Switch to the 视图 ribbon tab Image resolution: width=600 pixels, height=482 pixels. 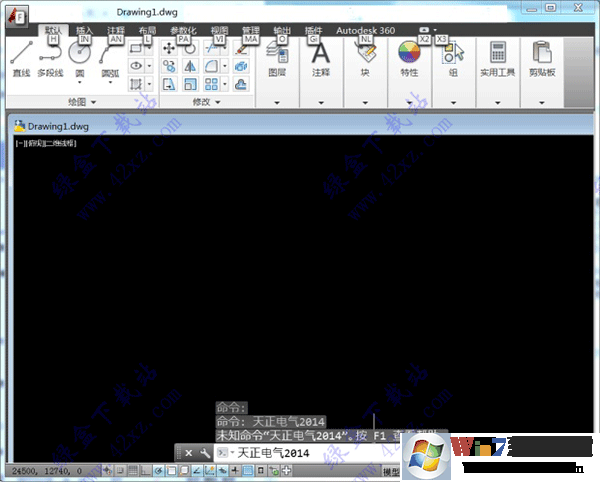219,30
